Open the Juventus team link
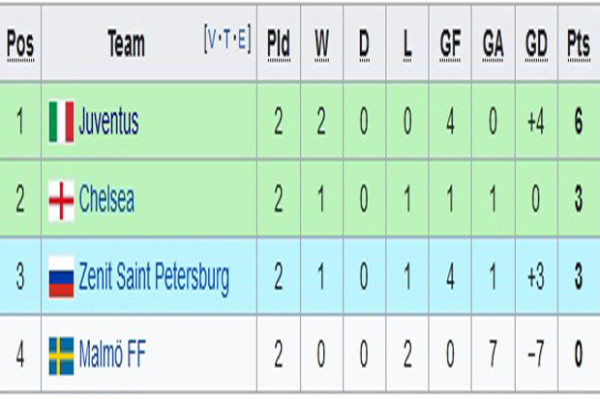 [x=108, y=122]
